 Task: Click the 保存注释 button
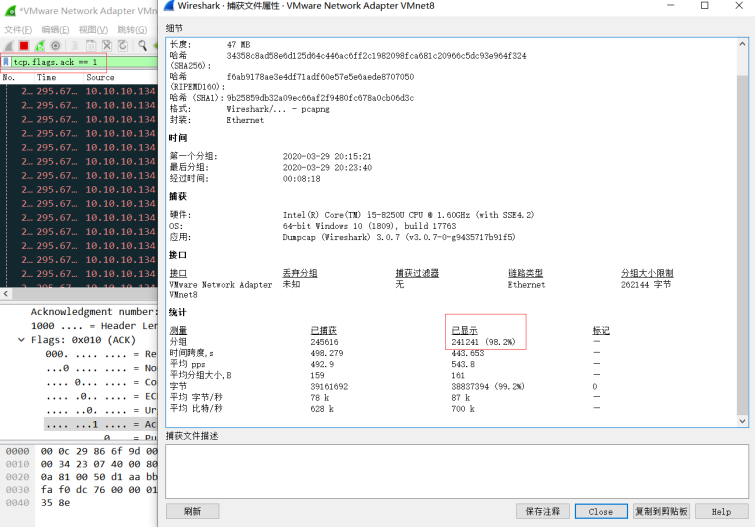pyautogui.click(x=543, y=511)
